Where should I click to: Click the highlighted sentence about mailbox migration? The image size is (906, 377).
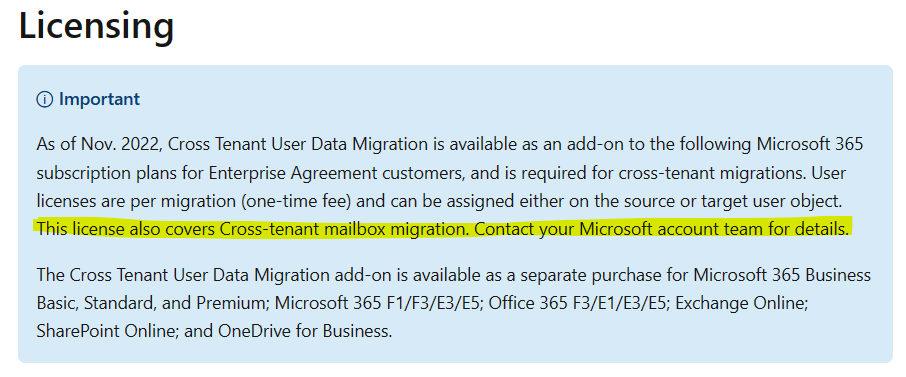pos(443,230)
